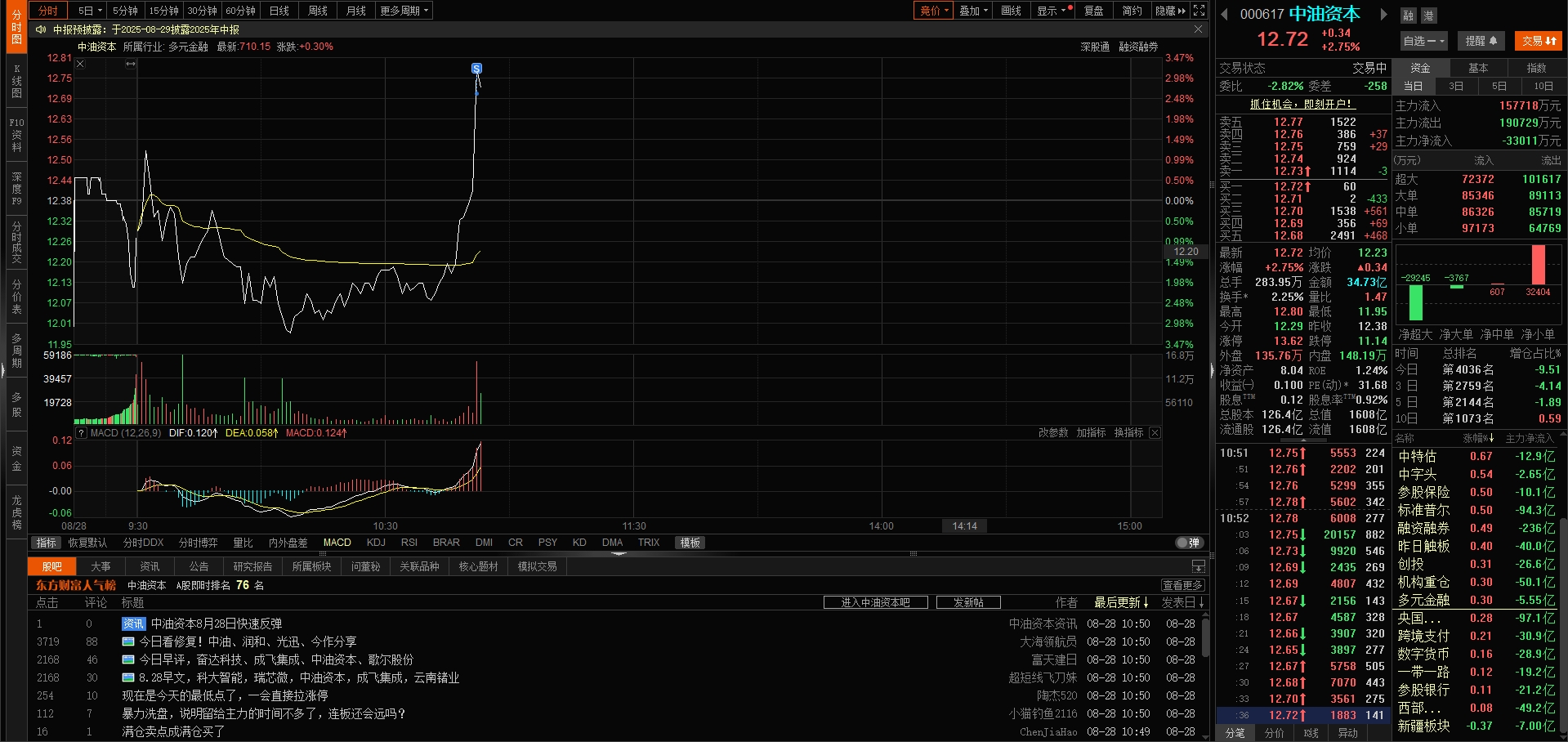Open MACD indicator help question icon
1568x742 pixels.
[x=82, y=433]
